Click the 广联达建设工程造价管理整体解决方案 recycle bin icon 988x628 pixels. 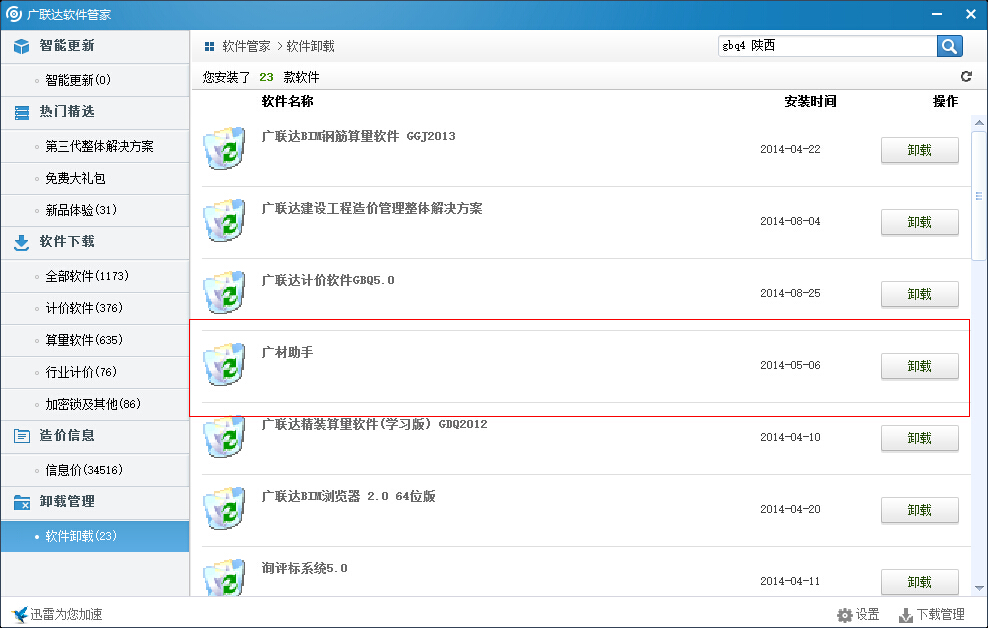[224, 220]
